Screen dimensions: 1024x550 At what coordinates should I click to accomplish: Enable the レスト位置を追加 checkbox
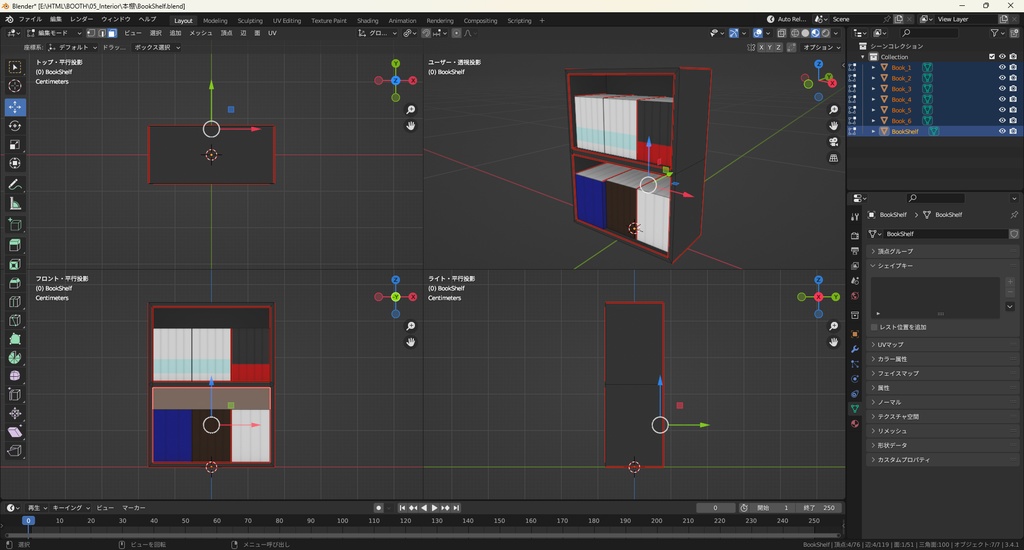(874, 327)
